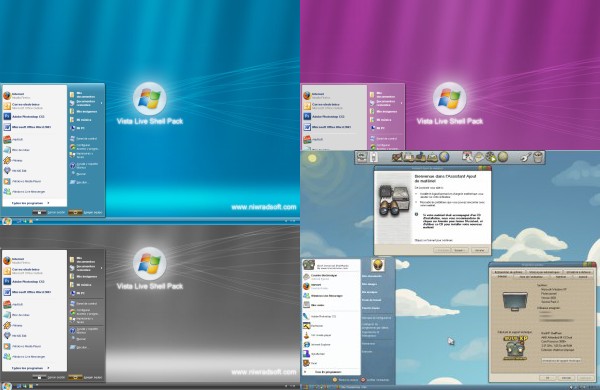
Task: Click the user avatar picture in the cartoon start menu
Action: pyautogui.click(x=378, y=265)
